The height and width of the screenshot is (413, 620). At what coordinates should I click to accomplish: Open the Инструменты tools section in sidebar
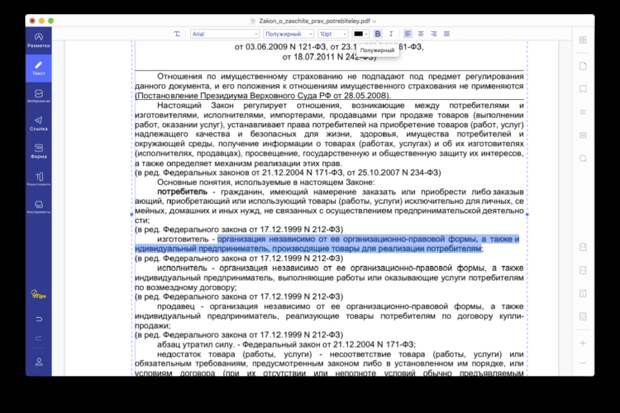pyautogui.click(x=38, y=206)
